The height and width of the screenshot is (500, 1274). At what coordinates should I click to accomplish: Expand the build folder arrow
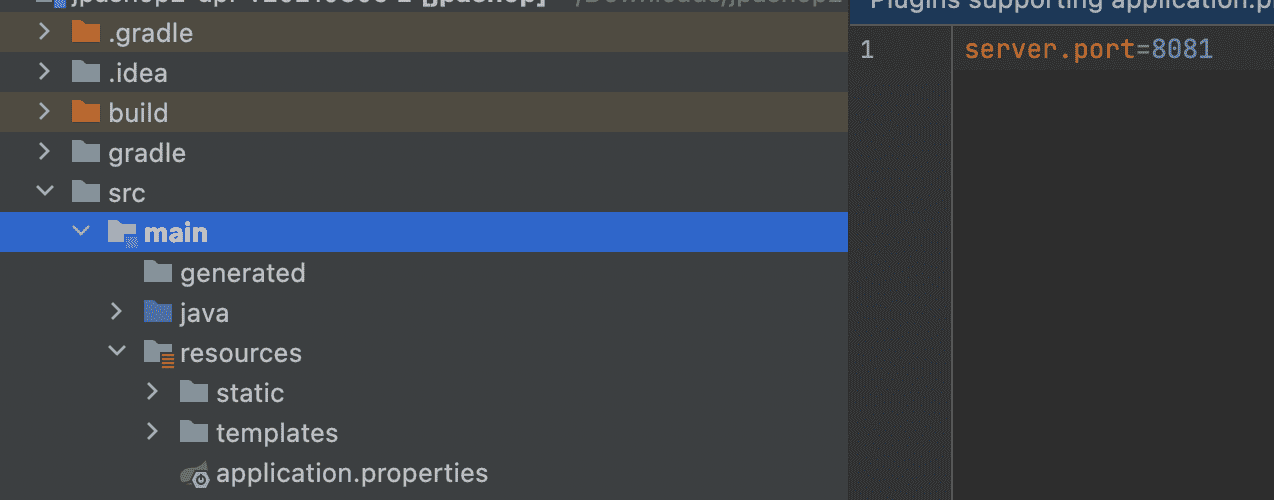click(x=44, y=112)
